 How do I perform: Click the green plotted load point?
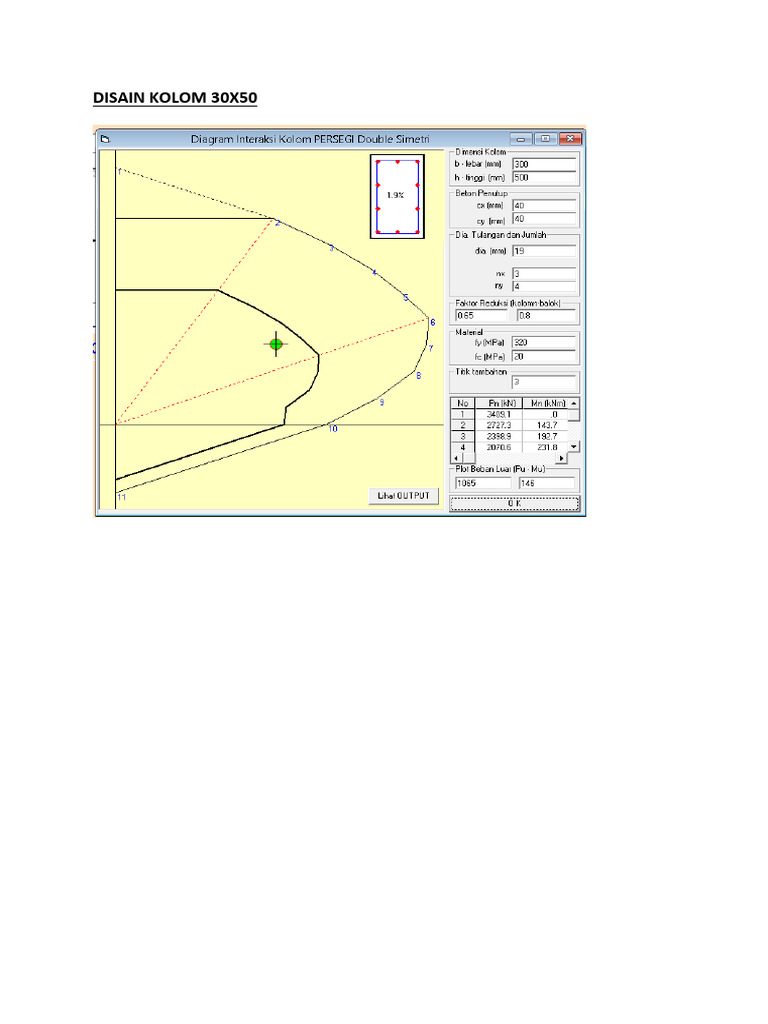(x=276, y=344)
